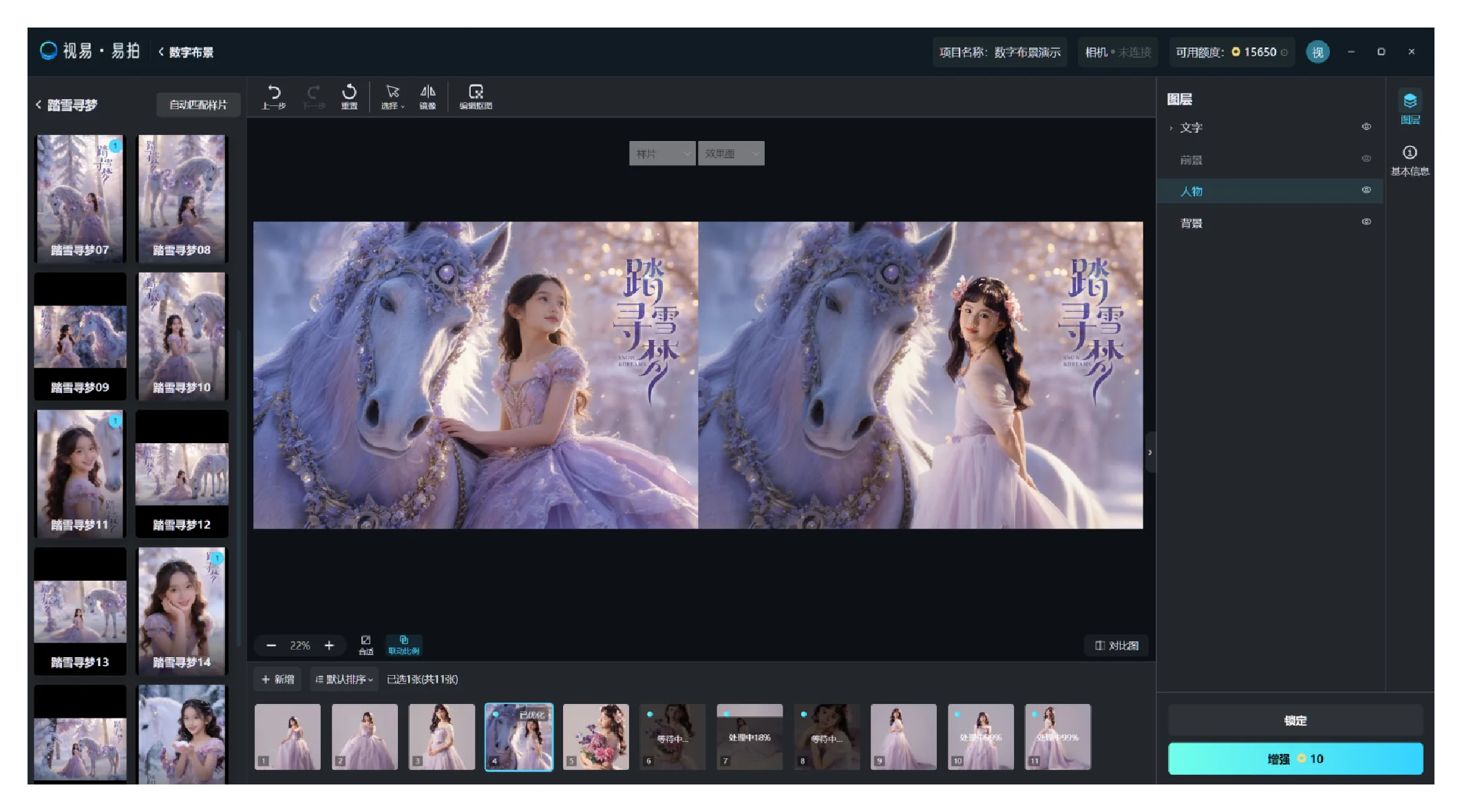
Task: Click the compare view (对比图) button
Action: coord(1116,645)
